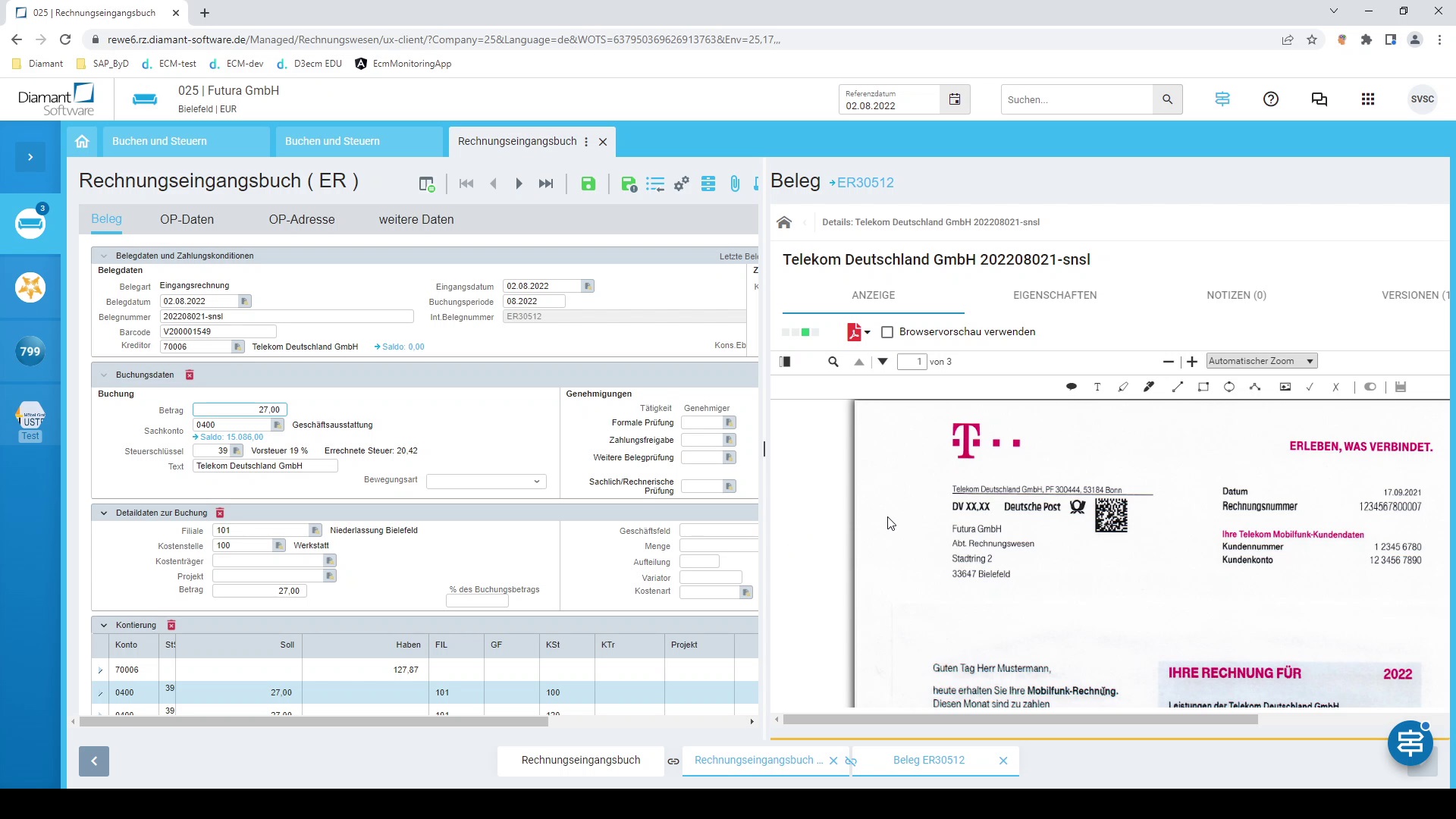The width and height of the screenshot is (1456, 819).
Task: Open the PDF viewer search magnifier
Action: tap(833, 362)
